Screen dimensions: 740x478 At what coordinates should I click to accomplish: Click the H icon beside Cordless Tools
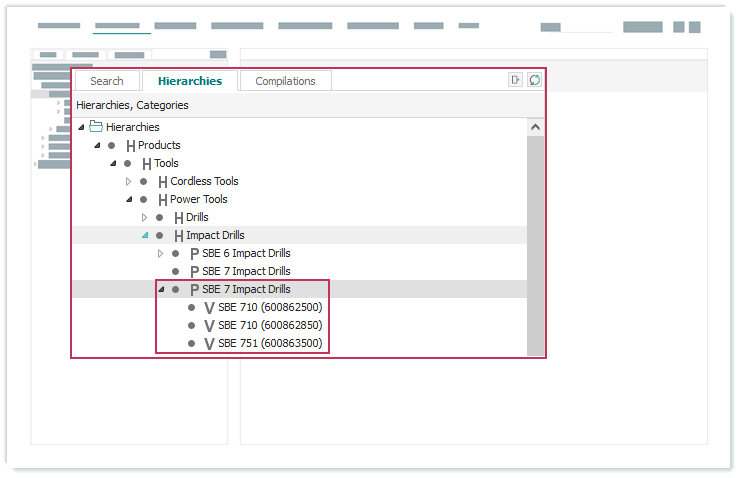163,182
